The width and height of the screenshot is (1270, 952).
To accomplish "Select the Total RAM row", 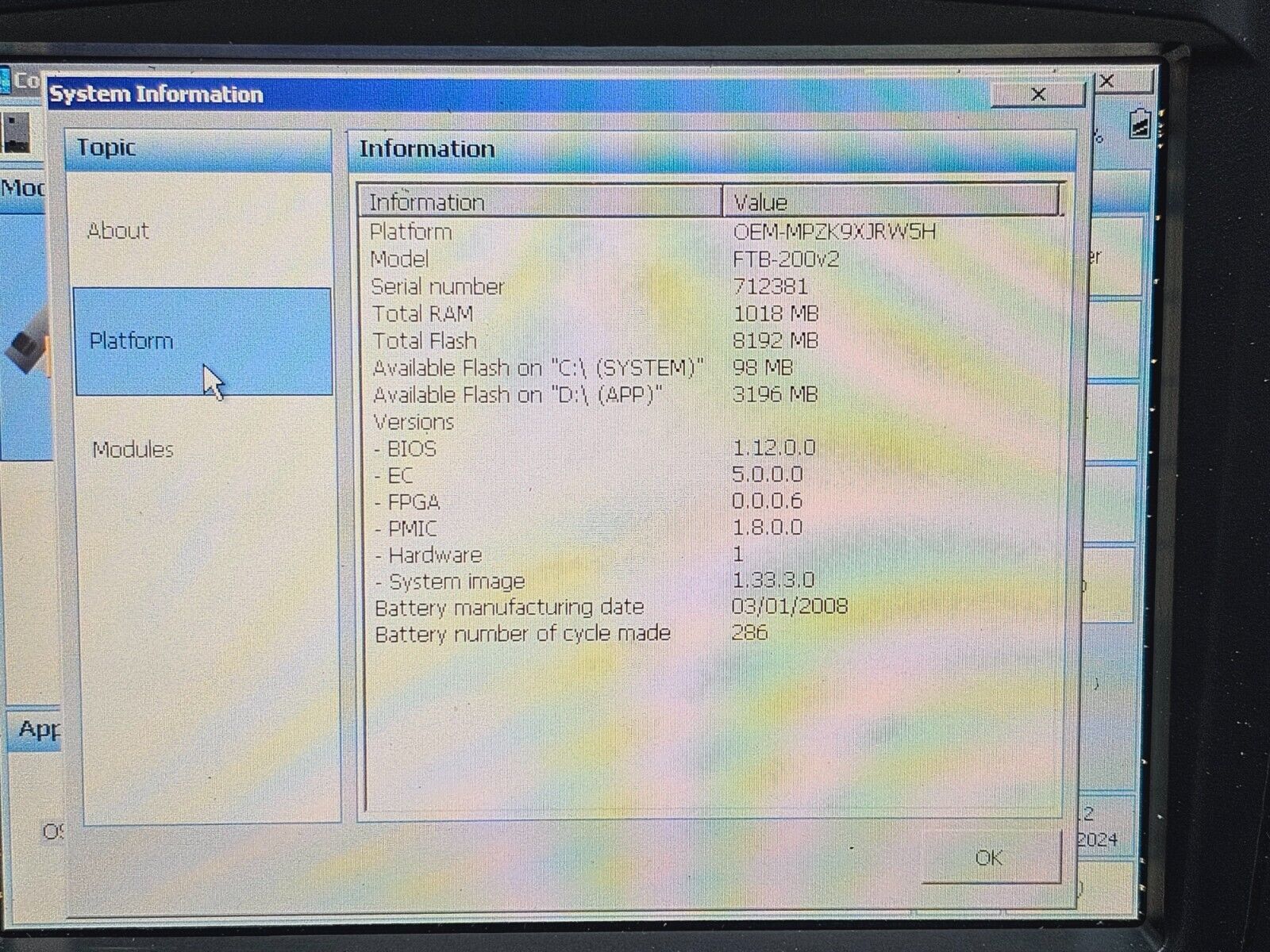I will 711,313.
